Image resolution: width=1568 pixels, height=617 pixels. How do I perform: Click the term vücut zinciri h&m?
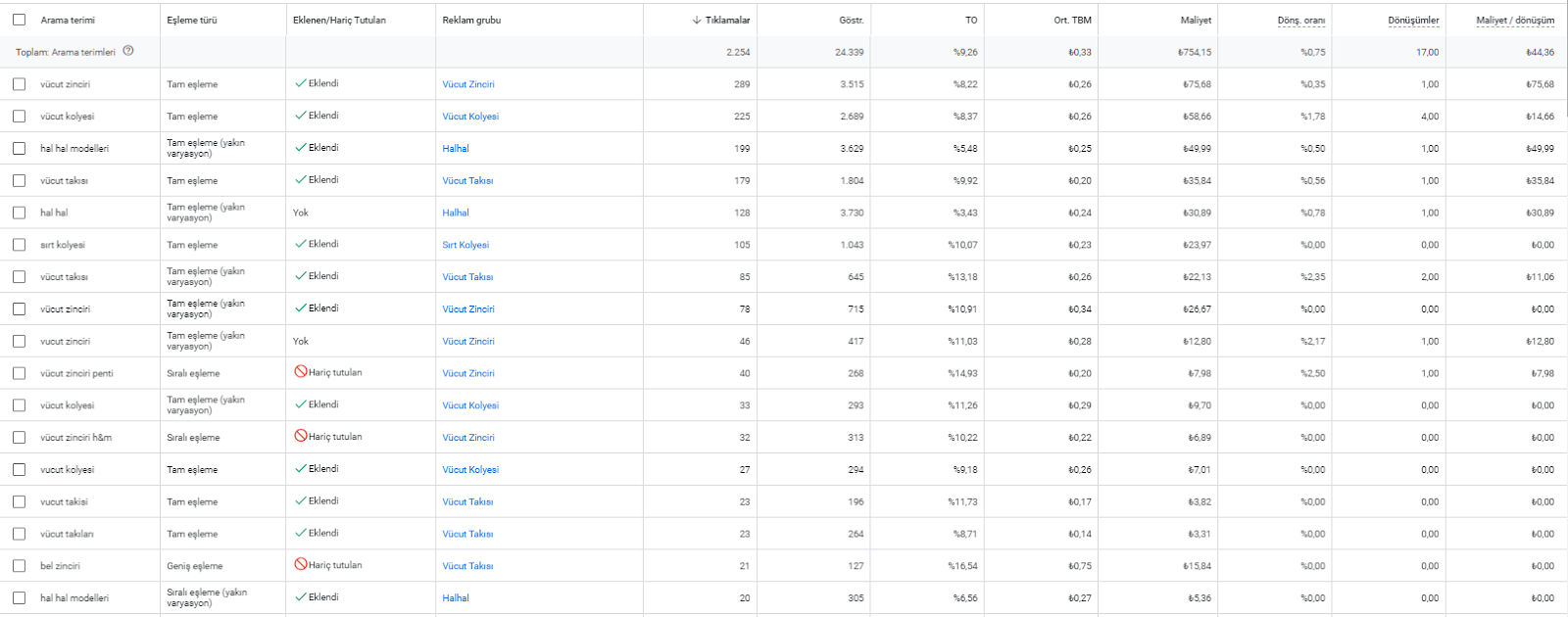click(76, 438)
